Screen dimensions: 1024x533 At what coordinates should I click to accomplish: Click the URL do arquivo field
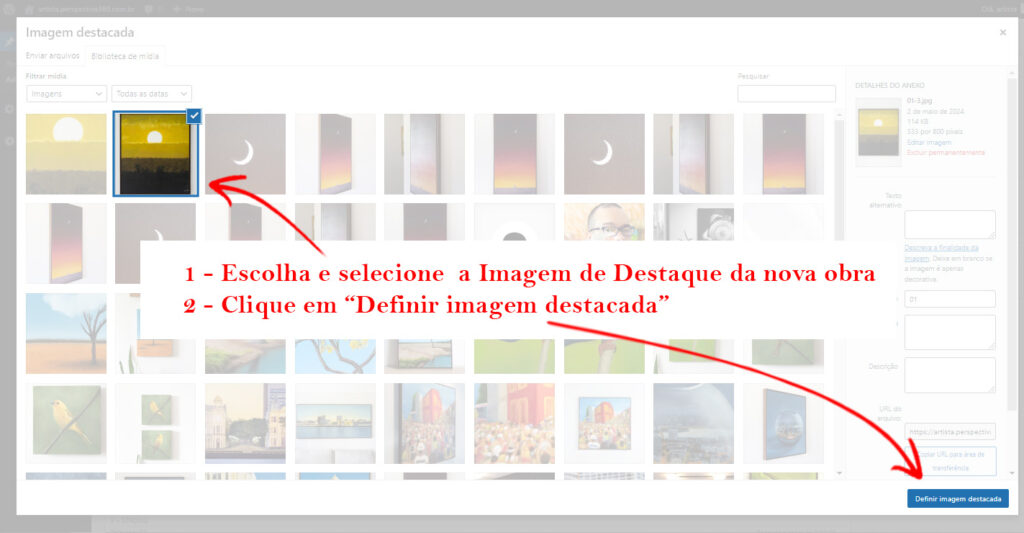(x=950, y=432)
